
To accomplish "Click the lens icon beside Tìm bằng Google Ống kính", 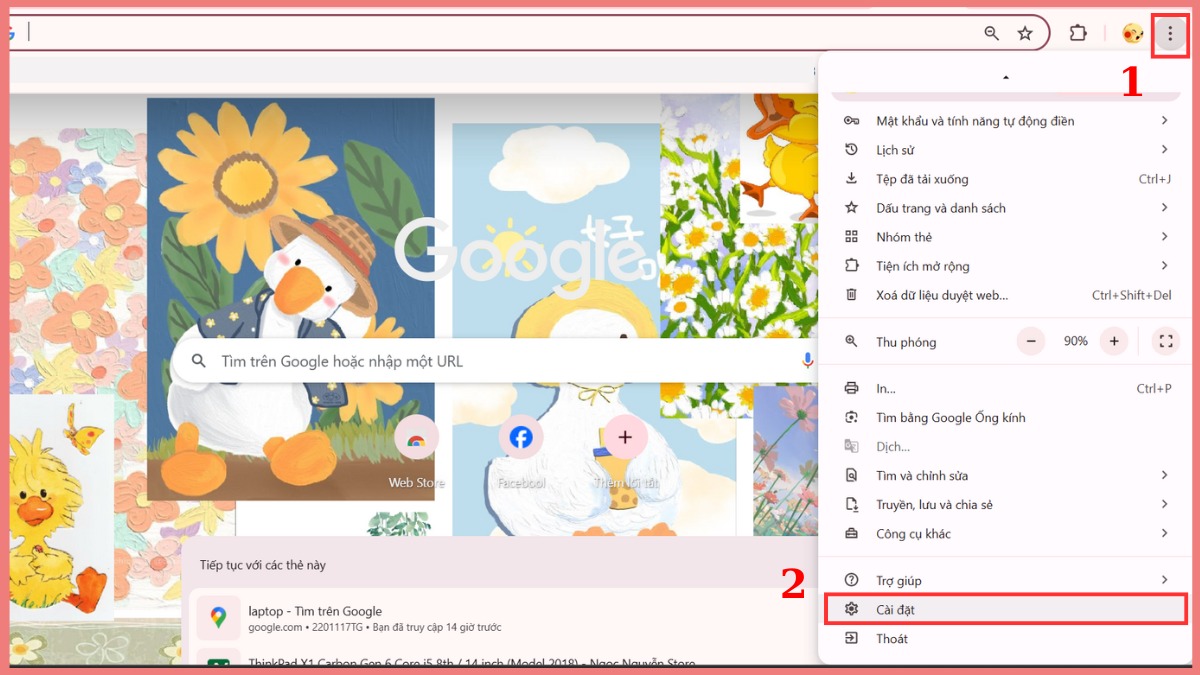I will (851, 417).
